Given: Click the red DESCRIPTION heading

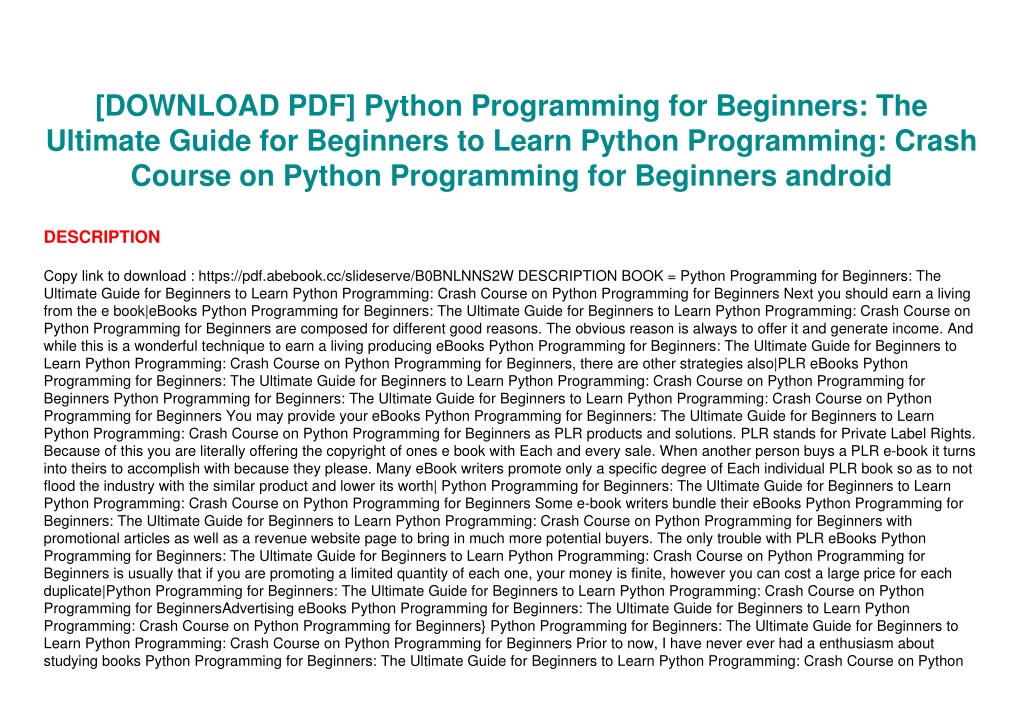Looking at the screenshot, I should [102, 237].
